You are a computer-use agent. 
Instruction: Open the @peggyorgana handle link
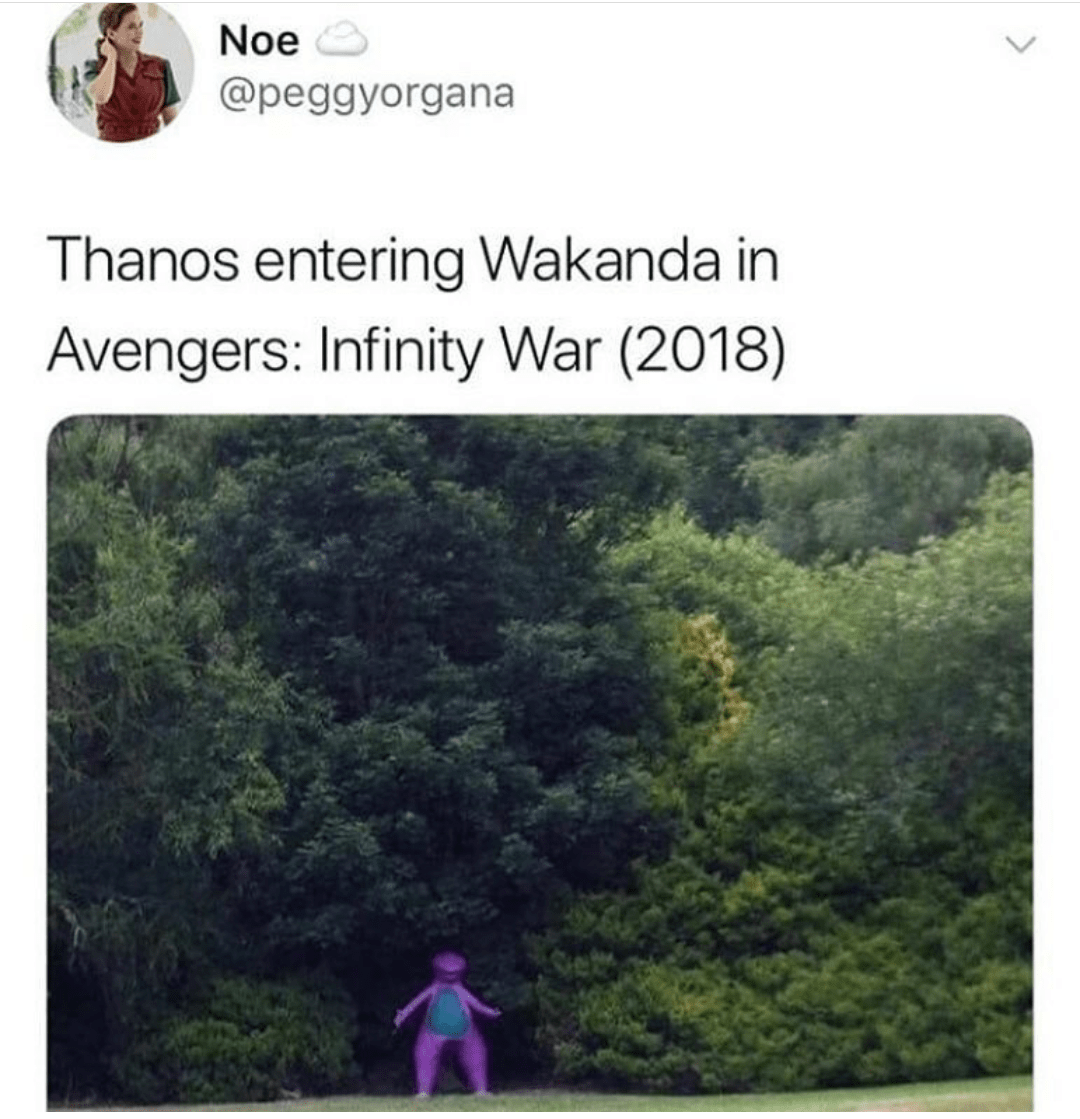pos(366,95)
